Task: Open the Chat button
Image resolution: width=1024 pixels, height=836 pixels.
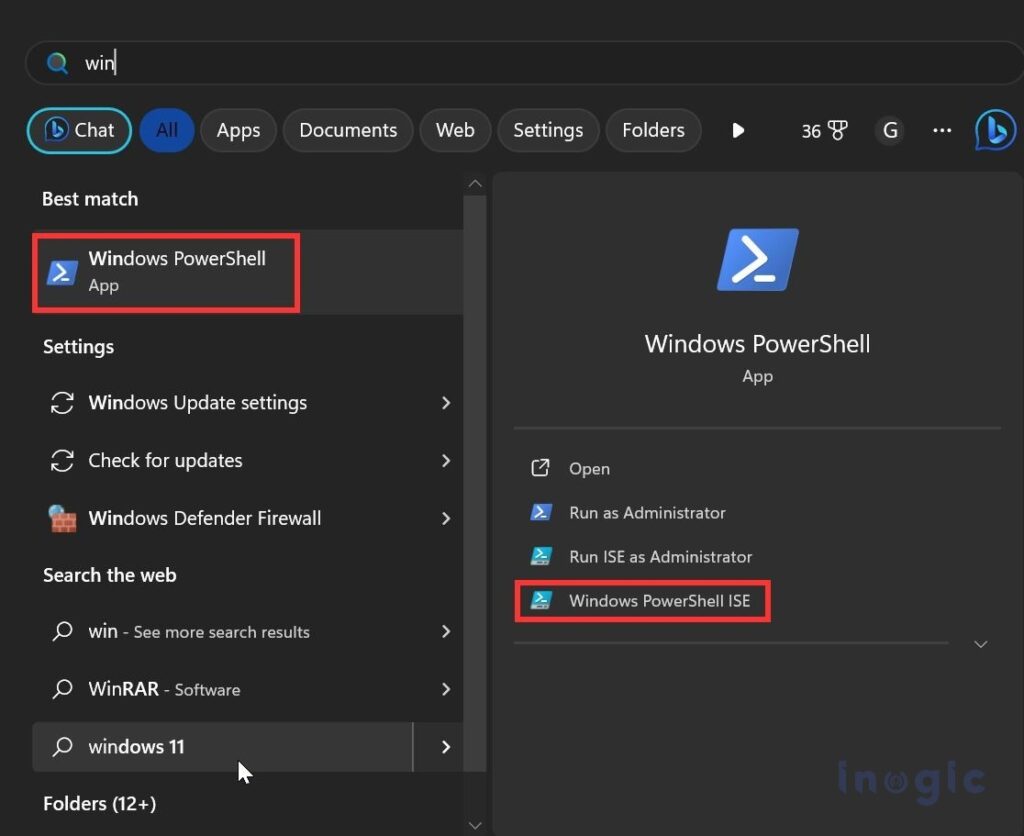Action: [79, 131]
